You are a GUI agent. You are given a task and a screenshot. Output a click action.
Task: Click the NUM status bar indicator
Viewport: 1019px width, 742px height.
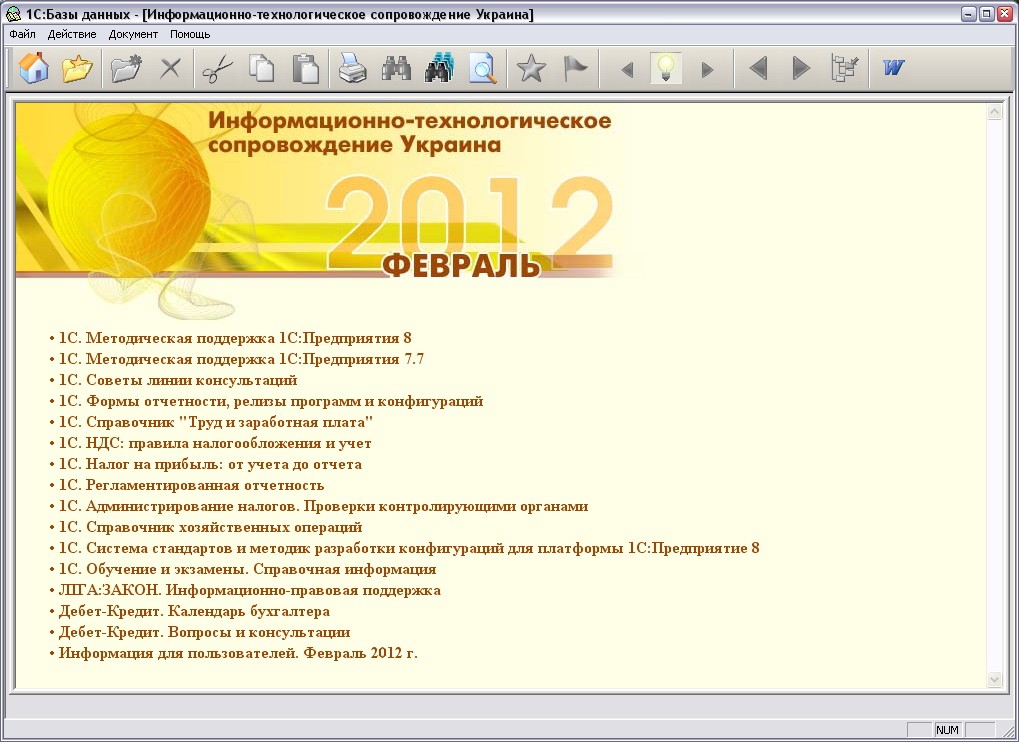point(948,730)
